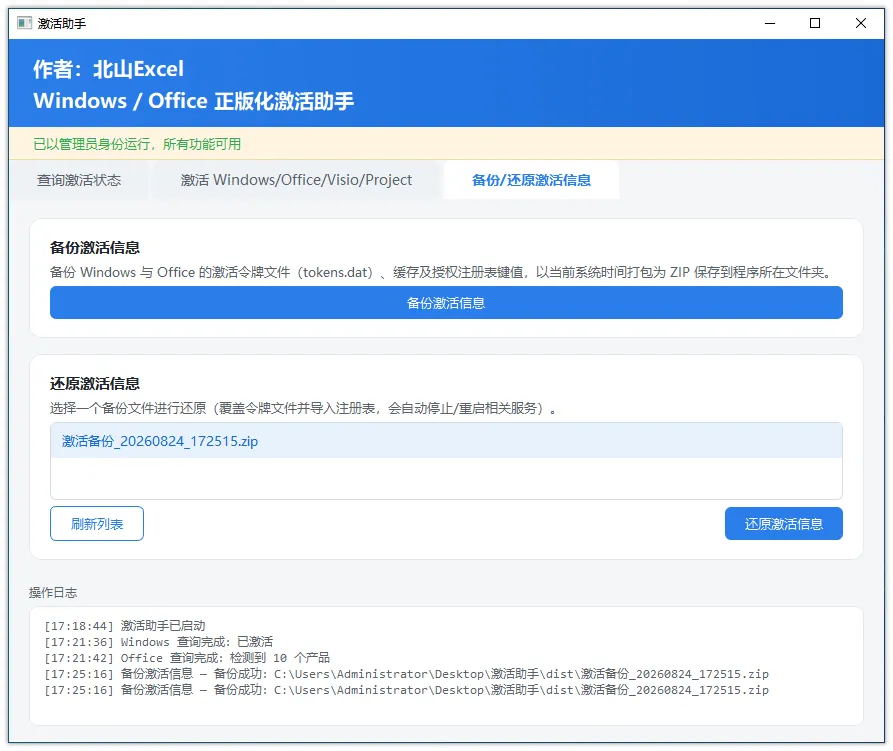
Task: Click the 还原激活信息 button
Action: point(784,524)
